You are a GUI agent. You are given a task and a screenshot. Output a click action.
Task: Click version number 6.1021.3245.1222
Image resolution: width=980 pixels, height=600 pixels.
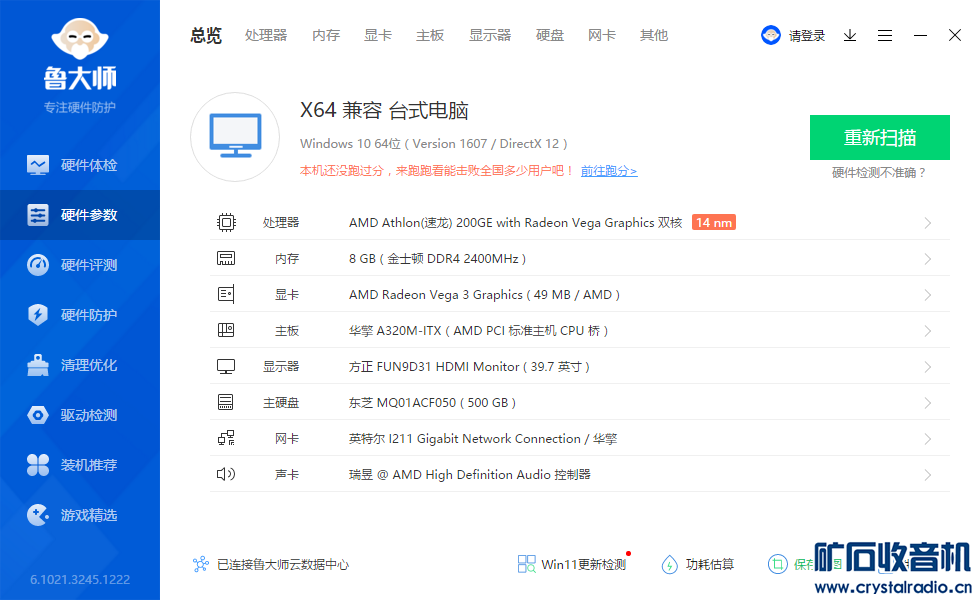coord(80,579)
